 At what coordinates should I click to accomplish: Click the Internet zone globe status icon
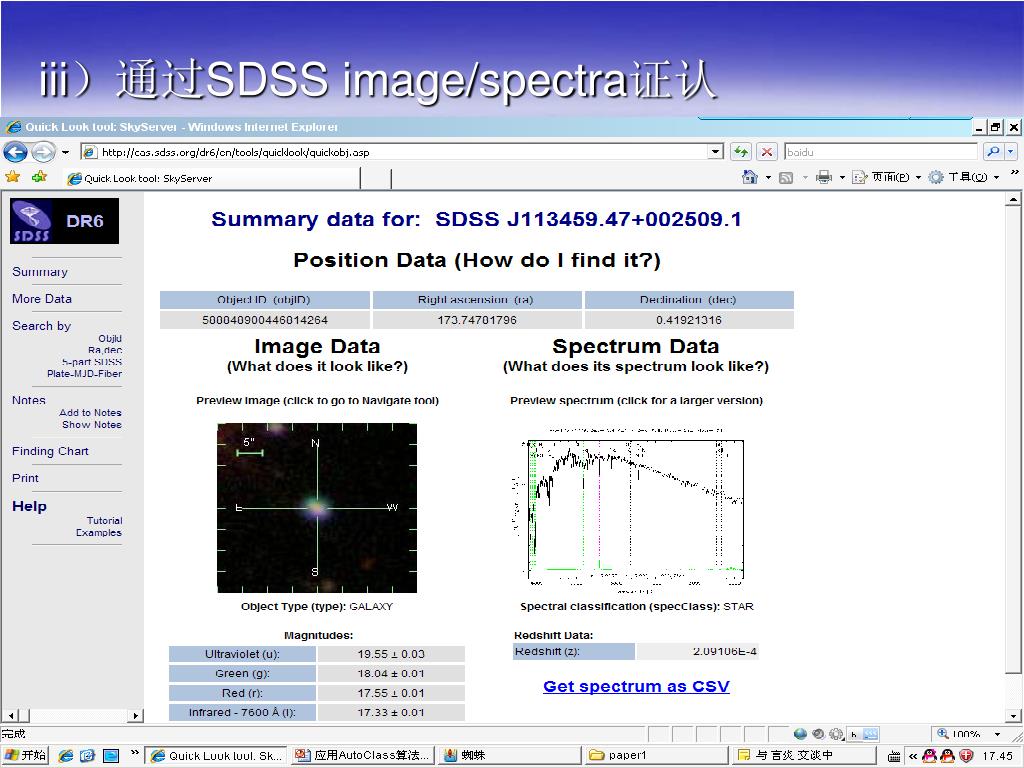click(x=800, y=734)
